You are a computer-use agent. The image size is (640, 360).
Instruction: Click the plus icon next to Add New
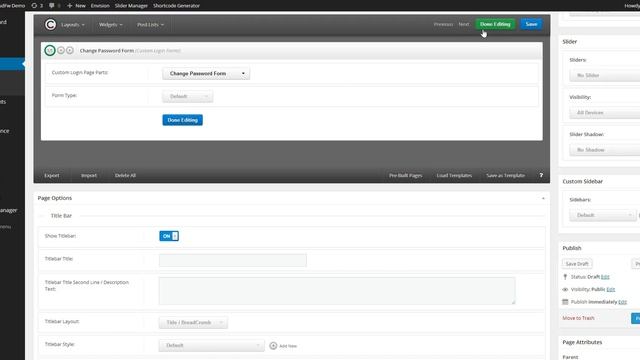[x=273, y=346]
